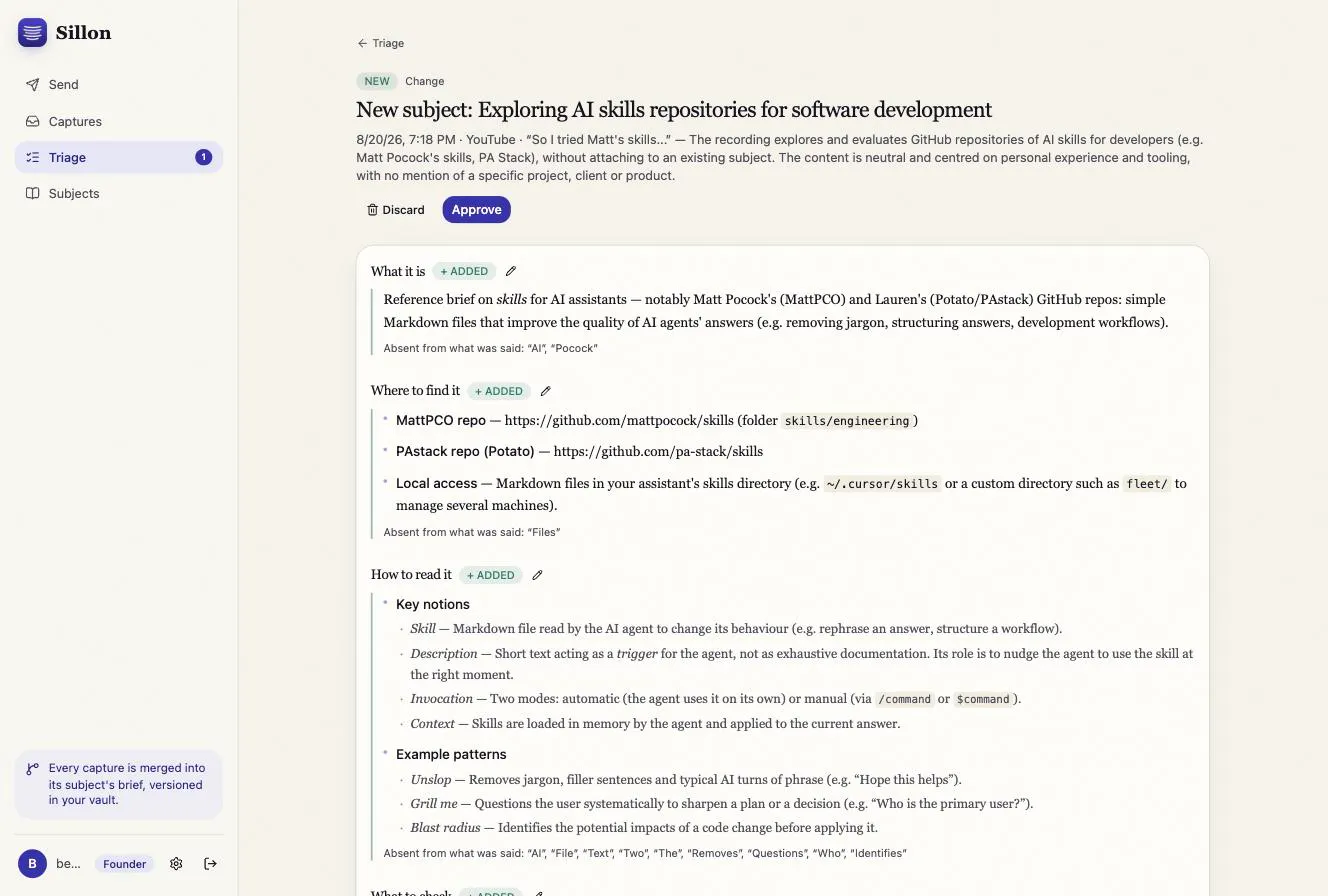Screen dimensions: 1328x896
Task: Click the Triage count badge "1"
Action: tap(203, 157)
